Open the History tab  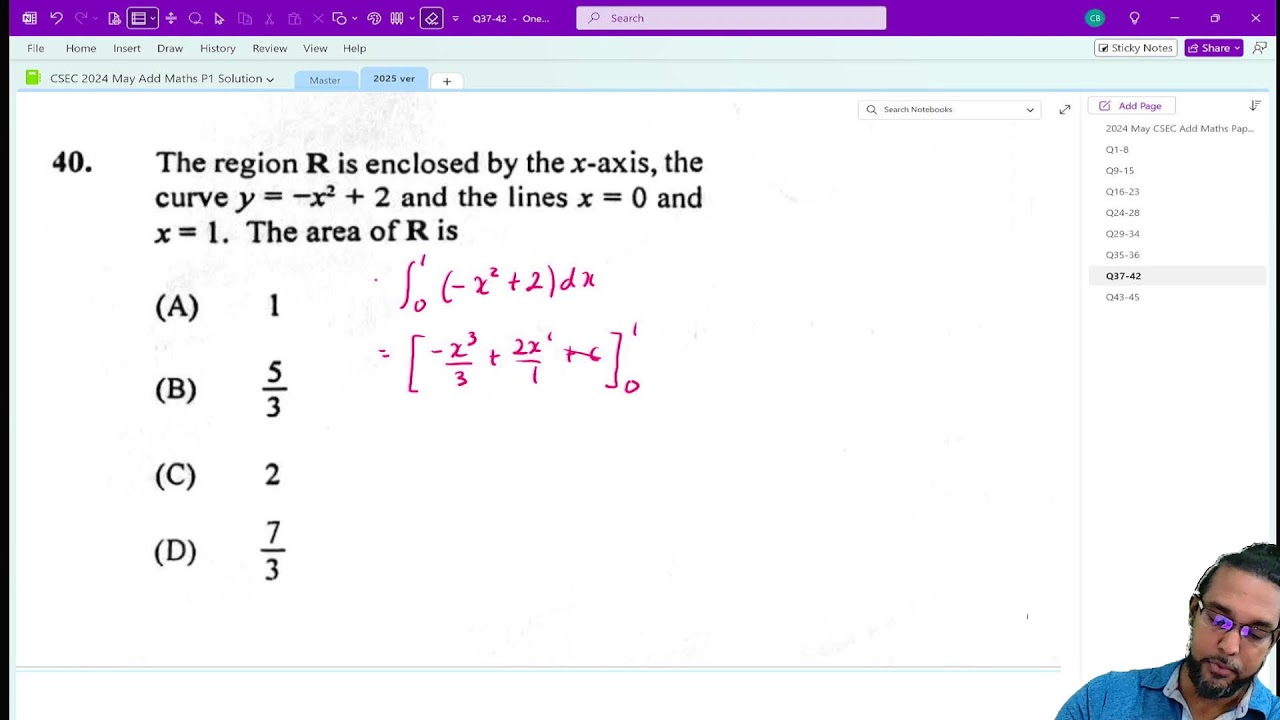pos(218,48)
